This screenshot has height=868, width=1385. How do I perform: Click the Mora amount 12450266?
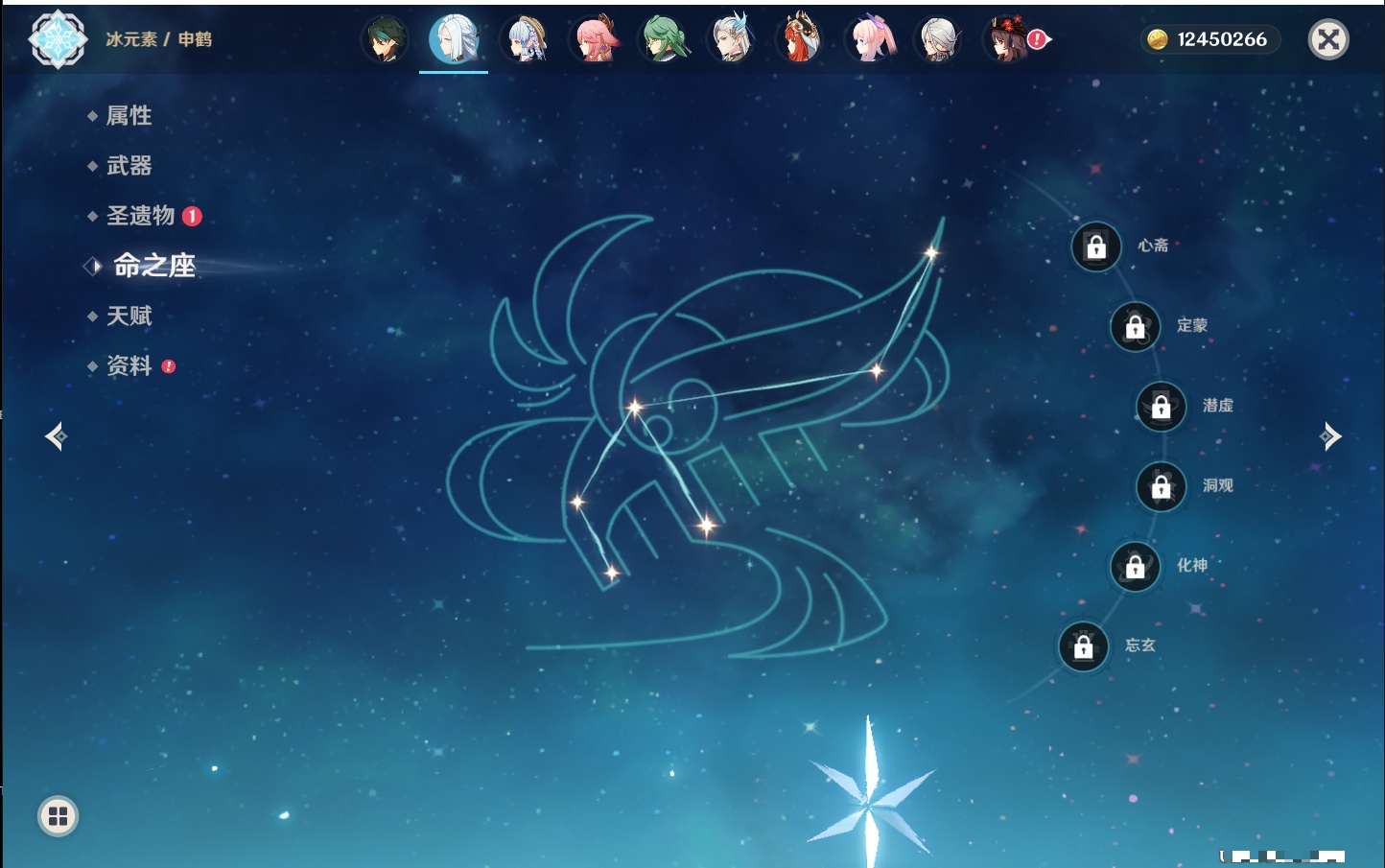(1222, 39)
